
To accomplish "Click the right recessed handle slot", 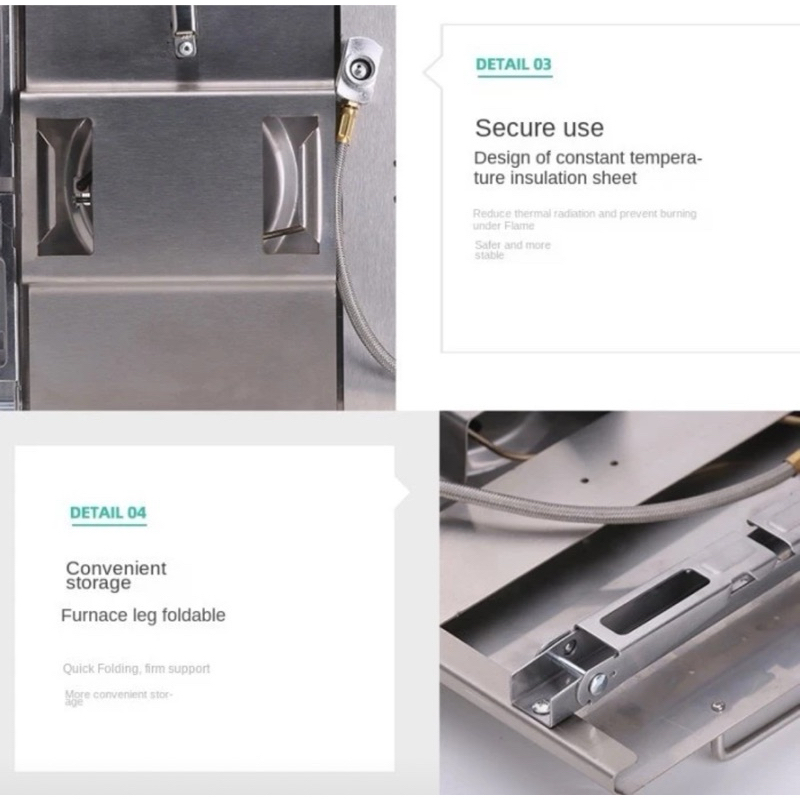I will [291, 185].
